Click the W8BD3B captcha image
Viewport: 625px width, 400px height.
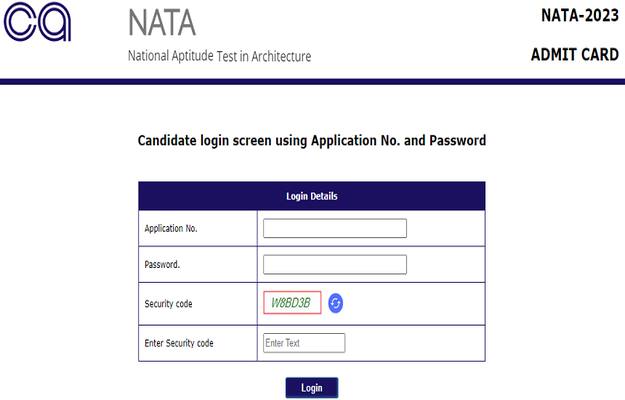(292, 303)
